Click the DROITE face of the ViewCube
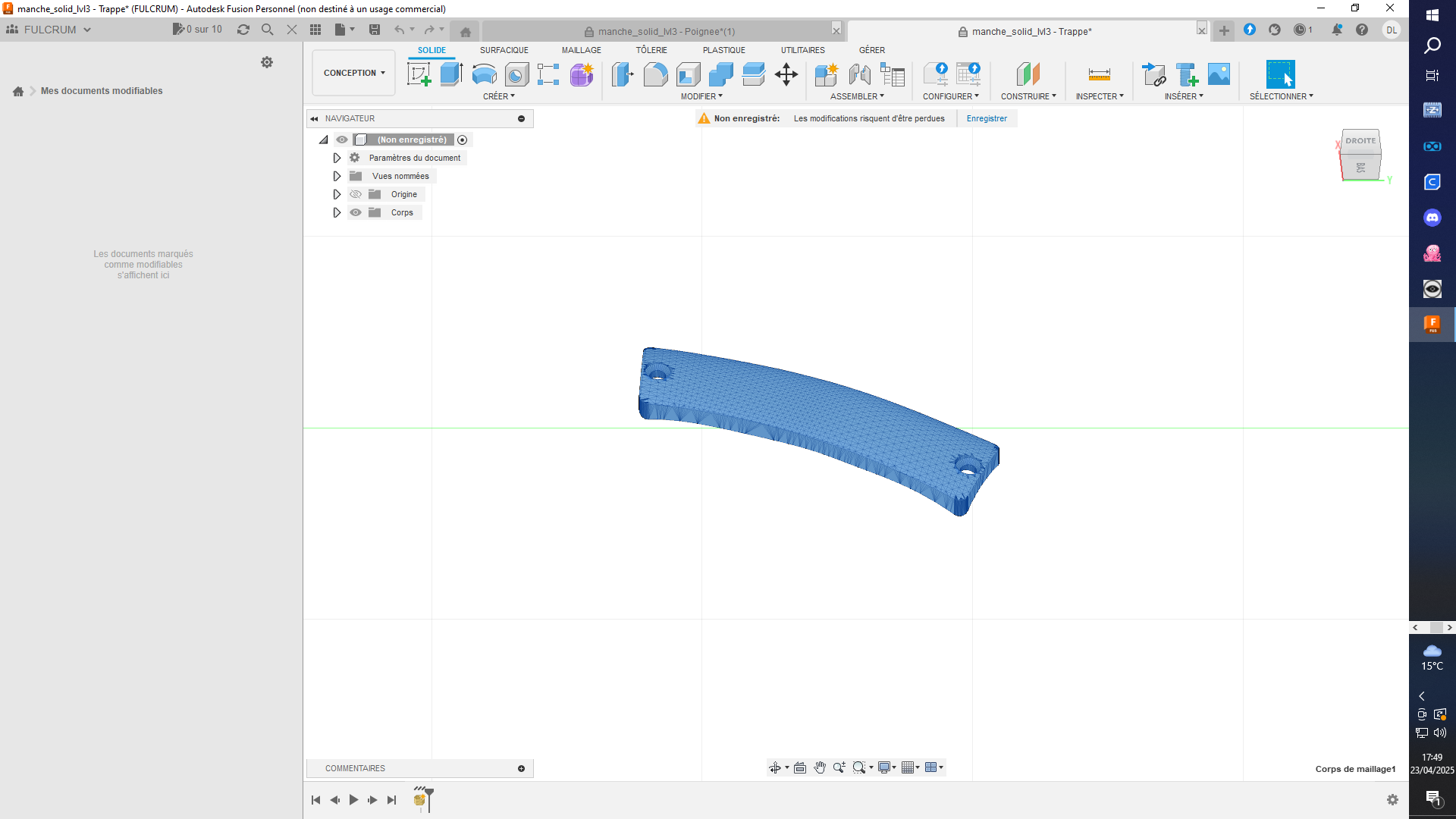This screenshot has height=819, width=1456. [1360, 141]
